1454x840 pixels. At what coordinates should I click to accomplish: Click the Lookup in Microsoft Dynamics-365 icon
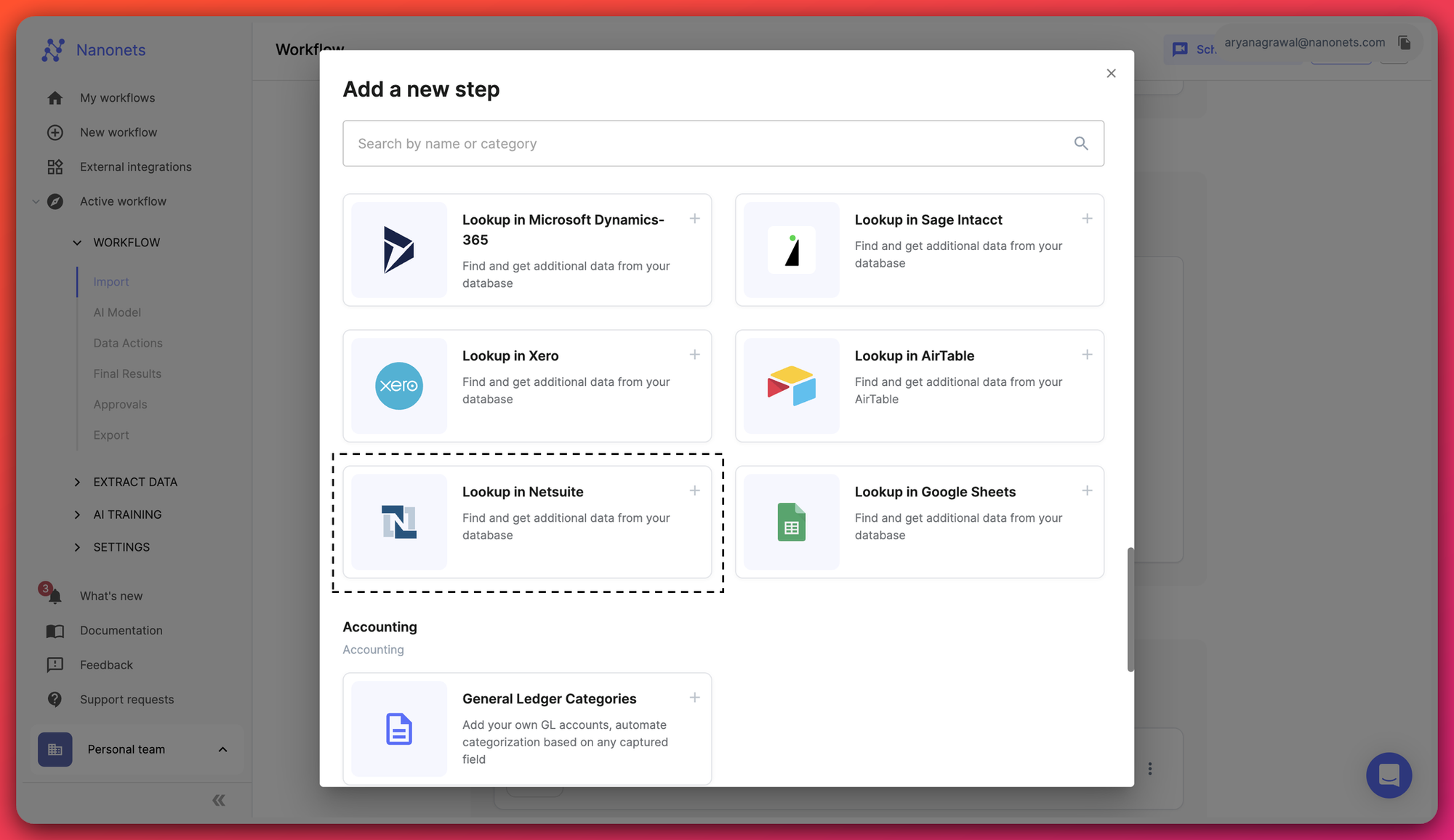(399, 249)
